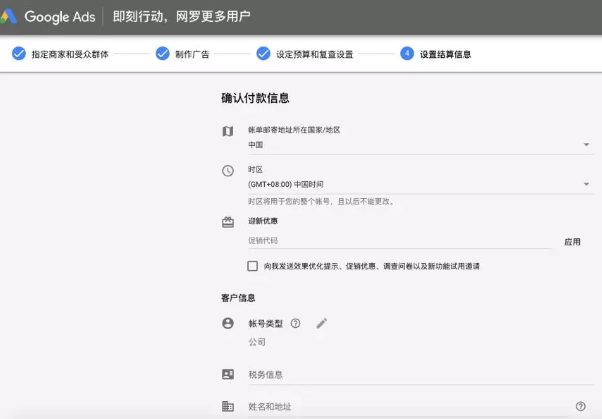Click the 促销代码 input field
This screenshot has width=602, height=419.
click(398, 240)
